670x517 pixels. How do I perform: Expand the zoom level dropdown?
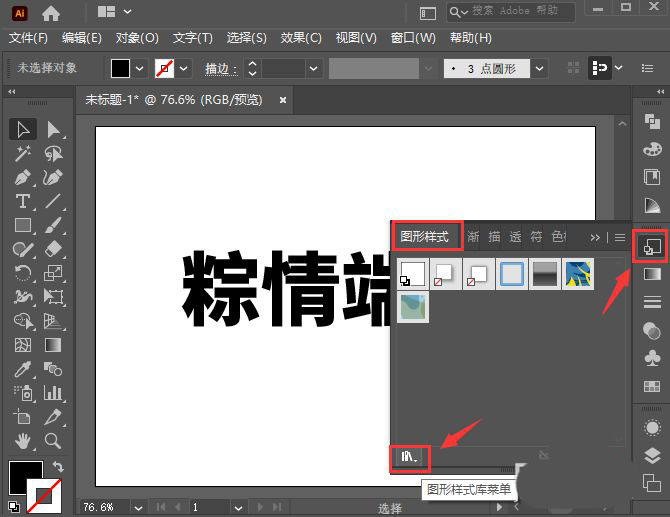138,508
